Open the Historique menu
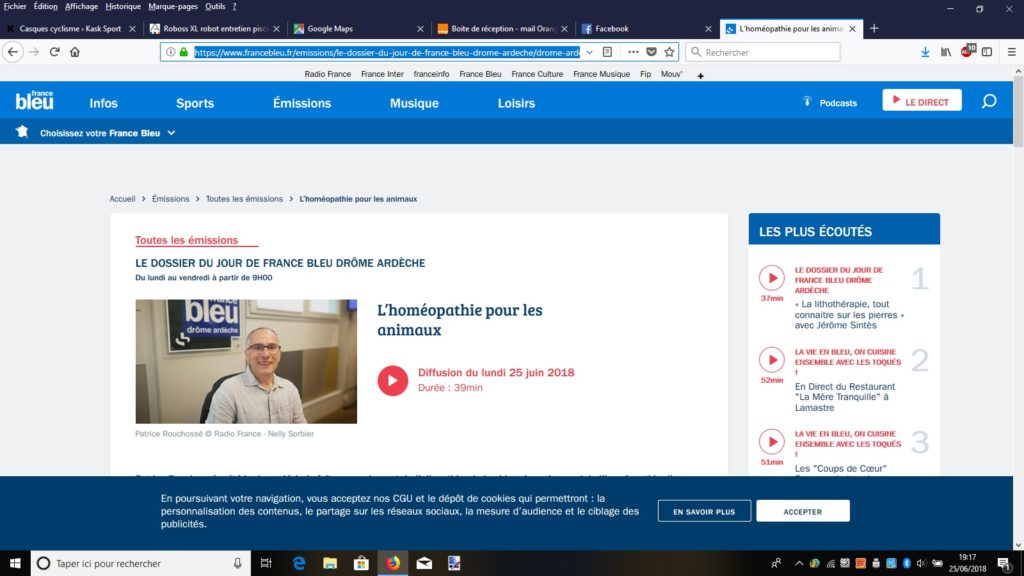This screenshot has height=576, width=1024. coord(123,7)
